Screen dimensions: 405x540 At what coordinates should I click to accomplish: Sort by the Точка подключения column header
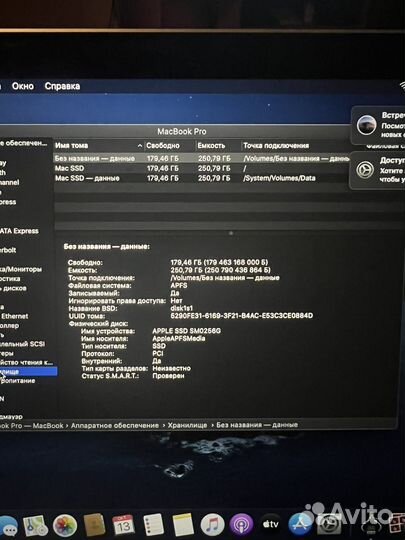276,146
